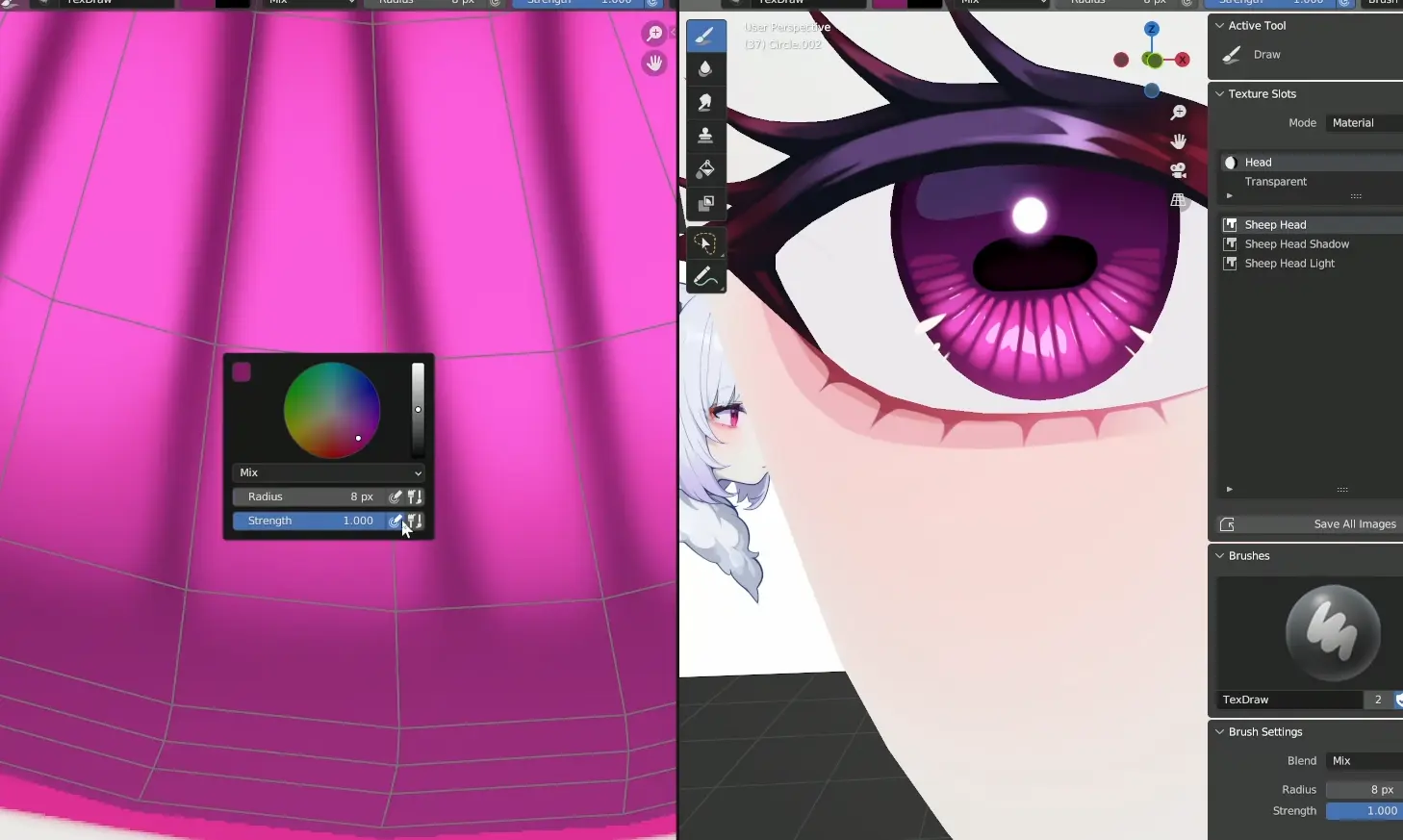Select the Annotate pencil tool
The image size is (1403, 840).
point(705,277)
